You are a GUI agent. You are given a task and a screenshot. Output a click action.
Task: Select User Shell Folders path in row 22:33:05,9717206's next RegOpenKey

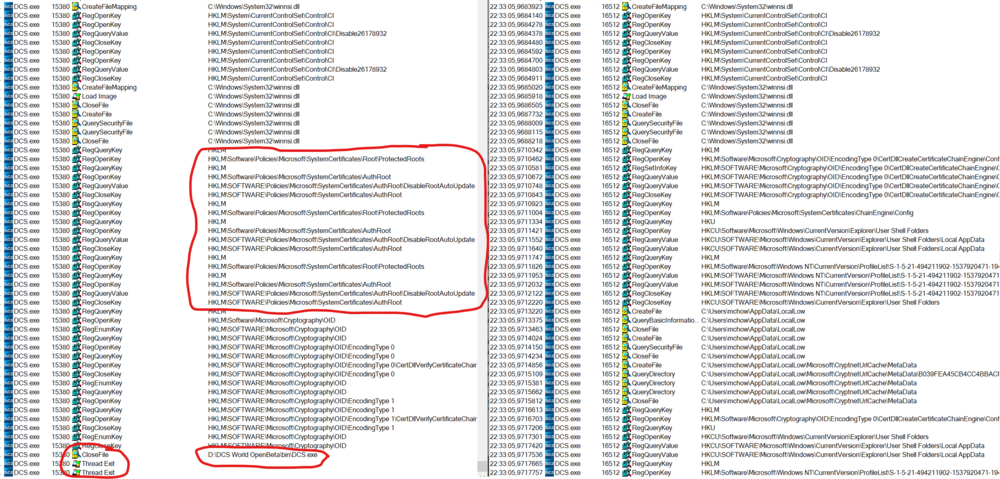pyautogui.click(x=814, y=436)
